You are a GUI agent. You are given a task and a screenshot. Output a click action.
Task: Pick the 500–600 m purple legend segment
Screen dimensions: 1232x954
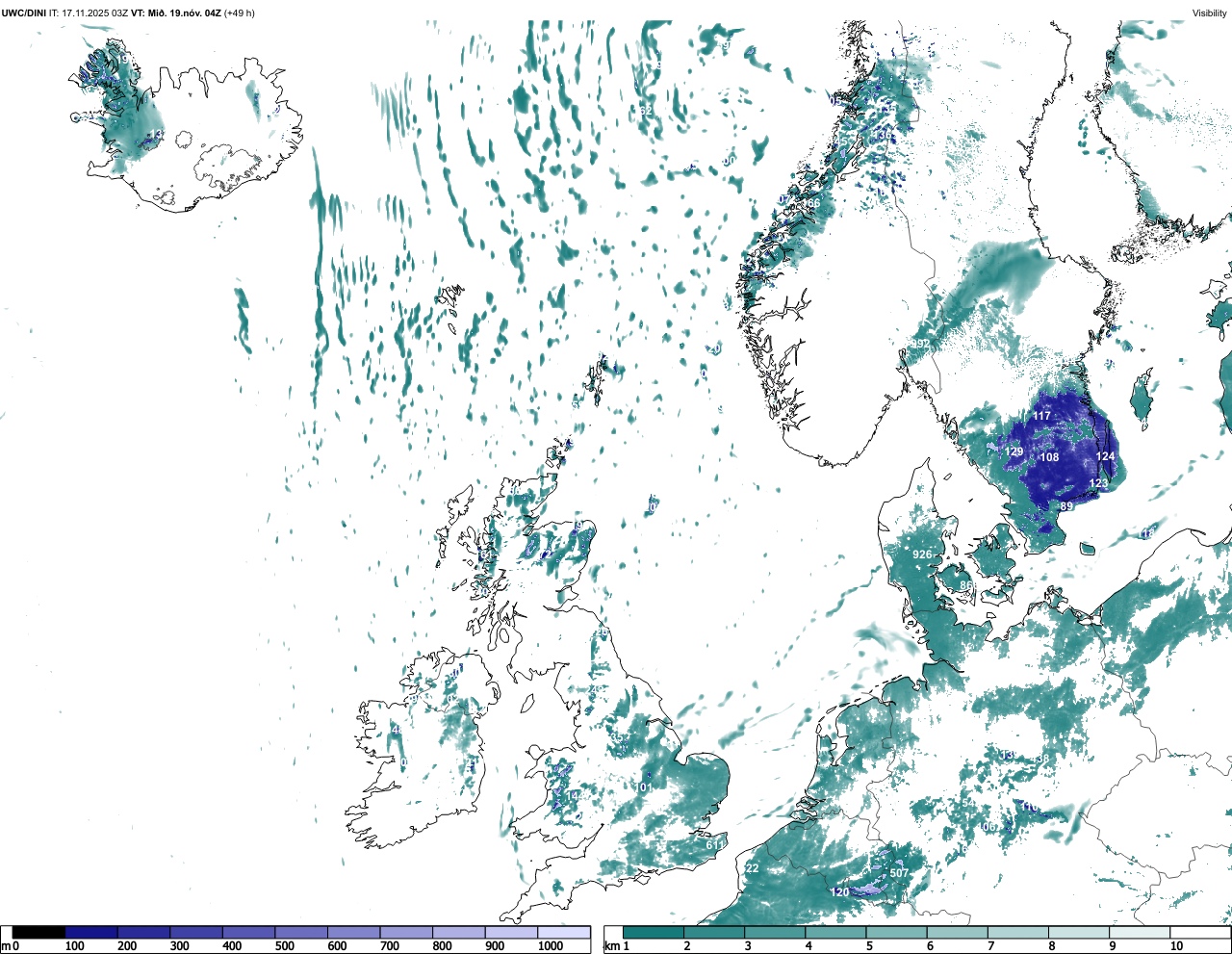point(301,933)
